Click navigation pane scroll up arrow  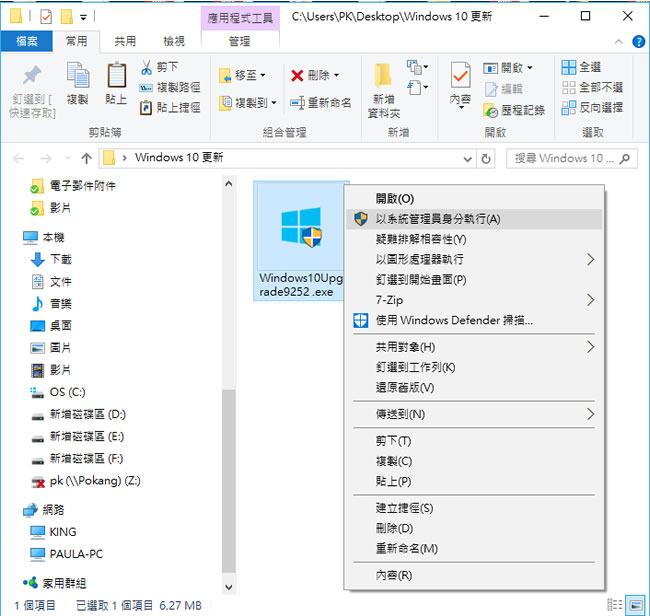(229, 183)
